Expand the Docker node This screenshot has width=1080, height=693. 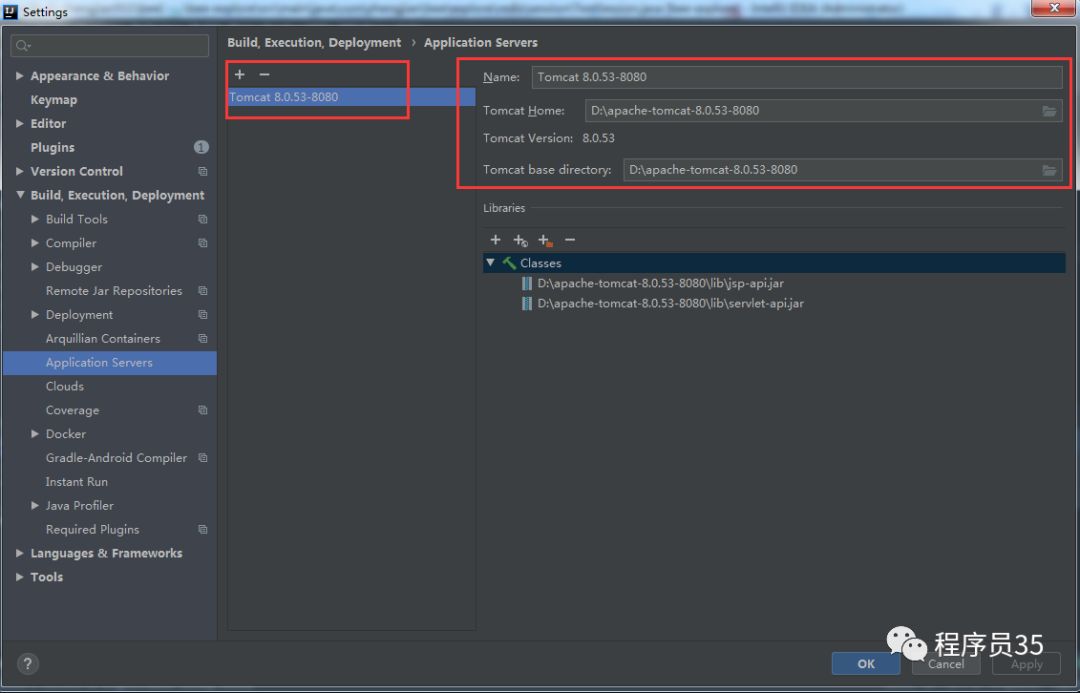tap(34, 434)
